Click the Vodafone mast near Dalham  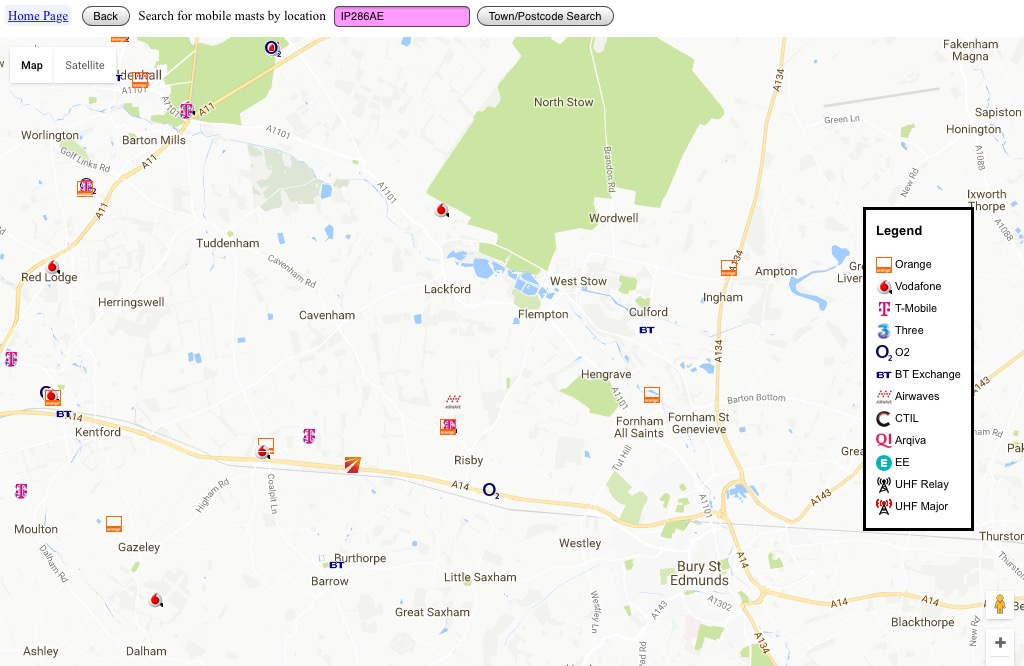pos(155,599)
